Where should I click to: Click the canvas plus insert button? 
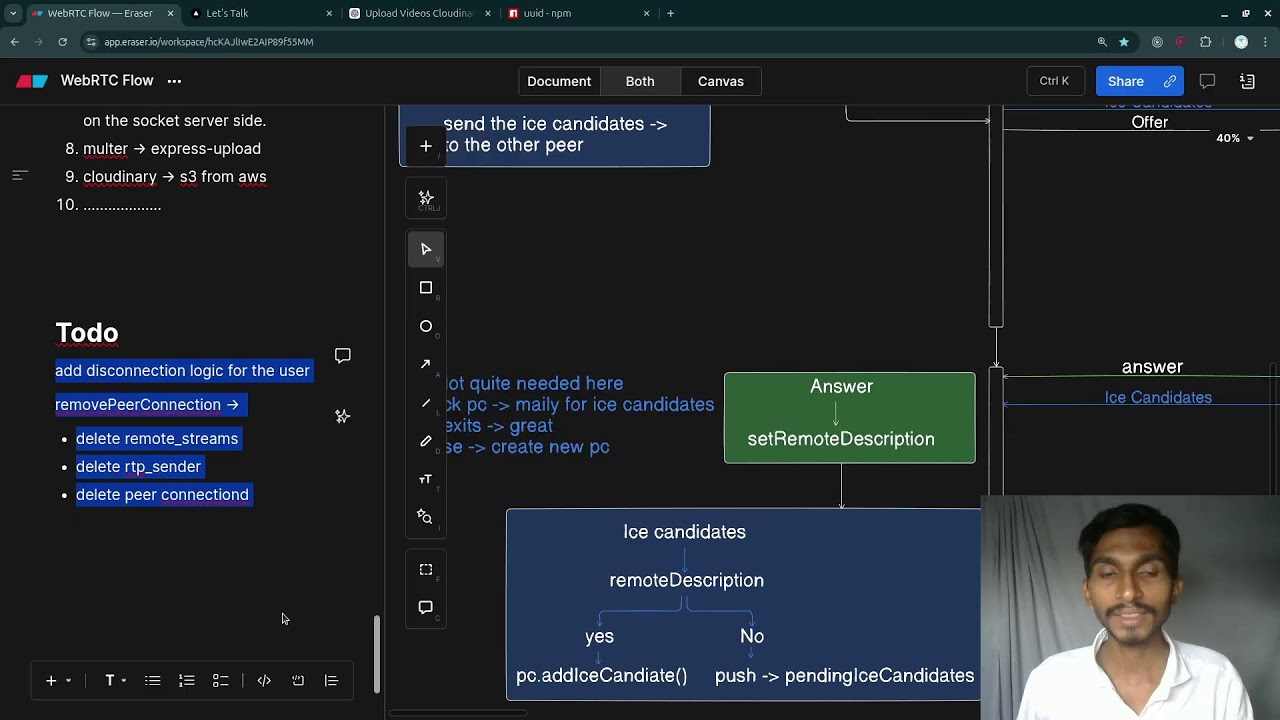pyautogui.click(x=426, y=146)
